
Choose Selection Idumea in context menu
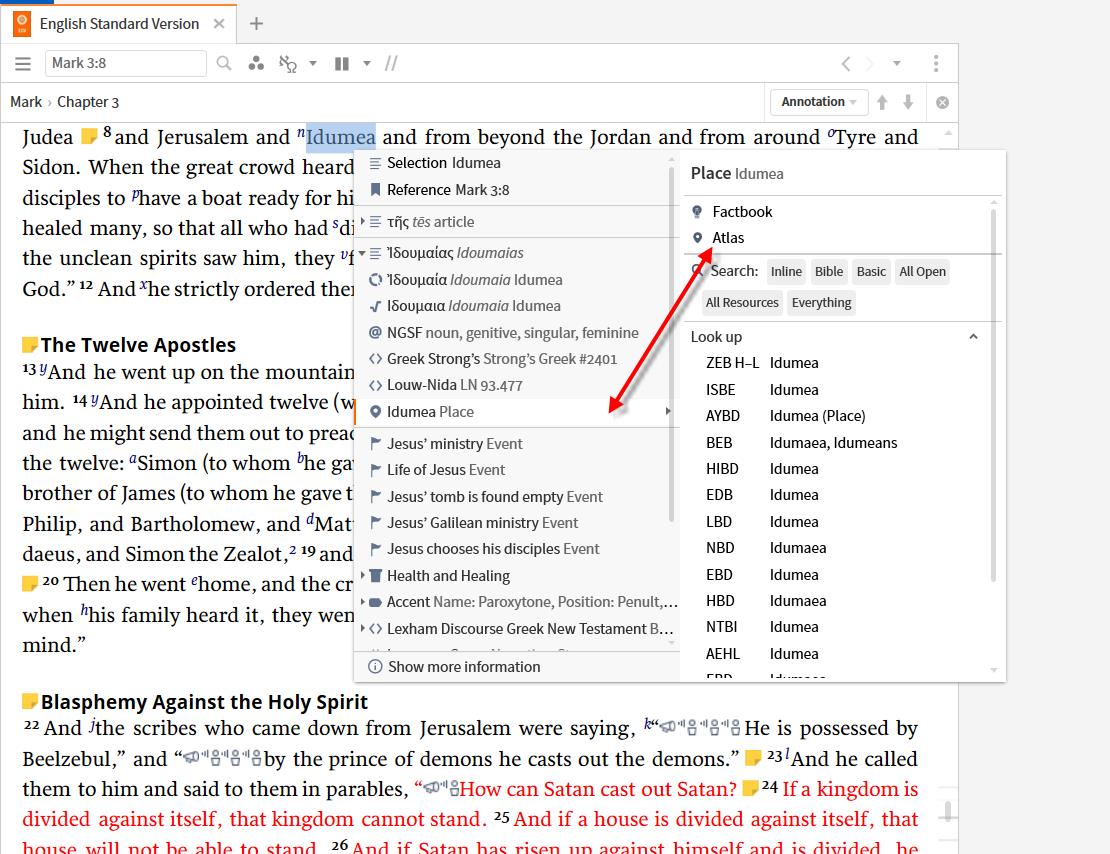444,163
